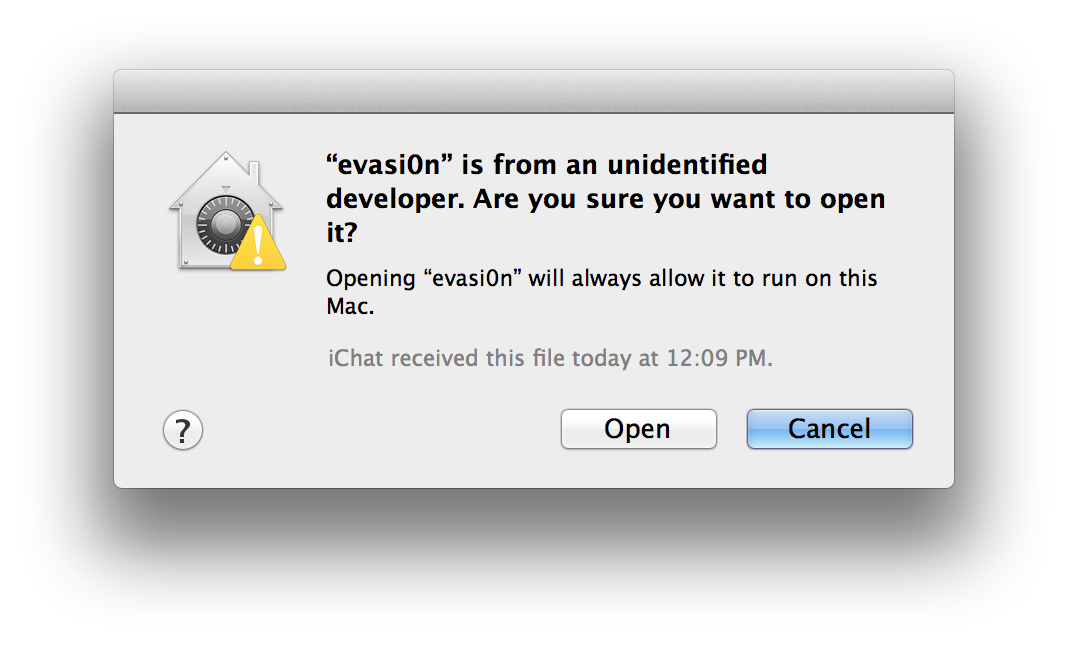Click the word "iChat" in the gray text
The height and width of the screenshot is (646, 1068).
pos(352,358)
